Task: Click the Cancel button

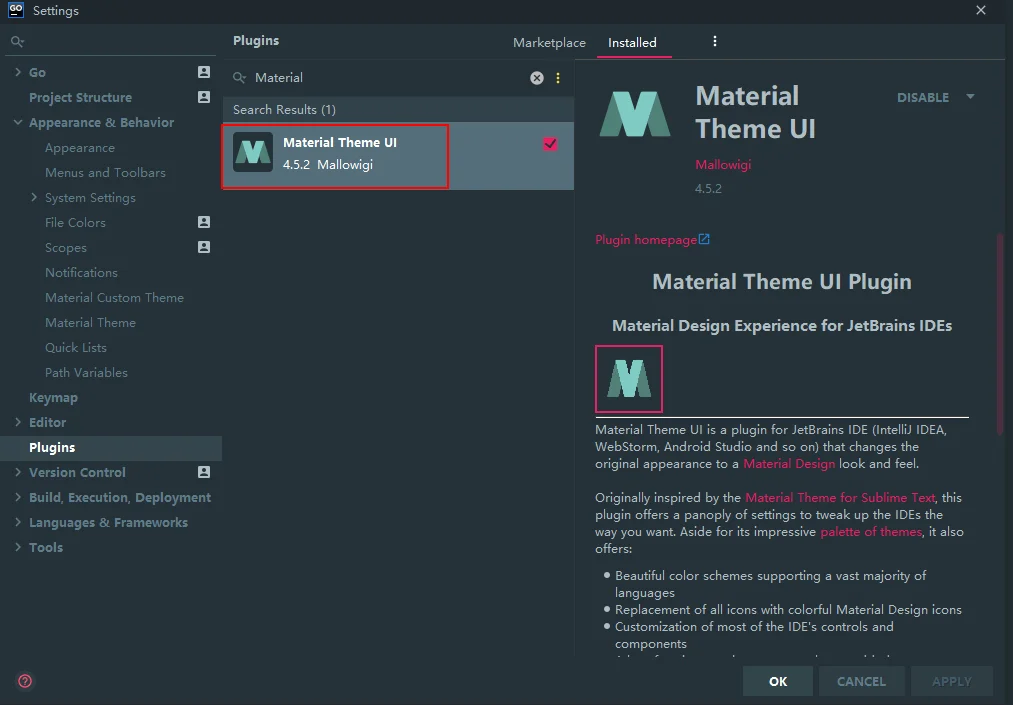Action: click(861, 681)
